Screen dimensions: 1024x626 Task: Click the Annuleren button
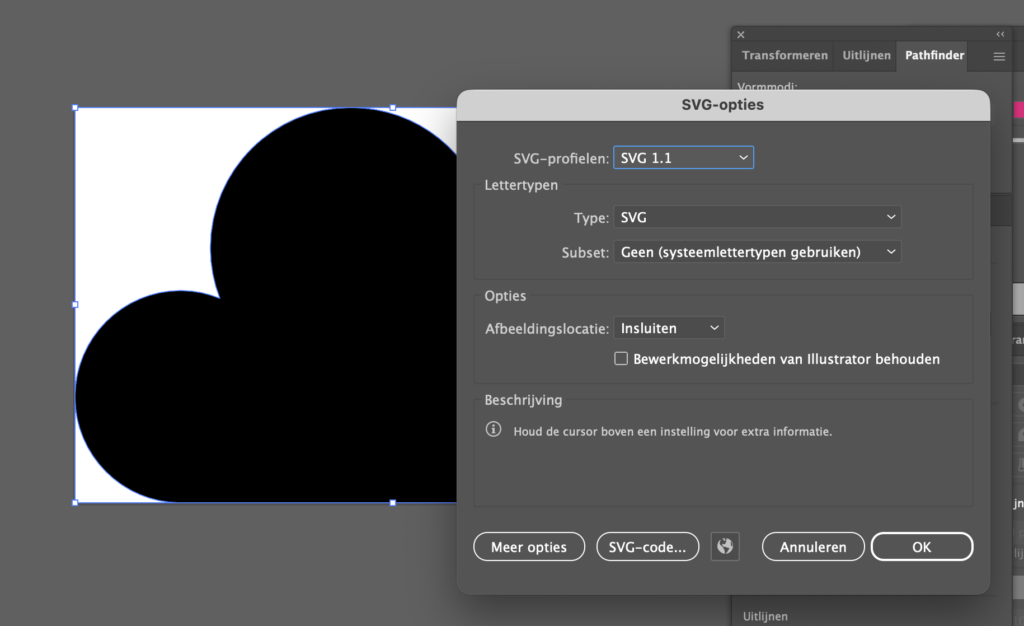point(813,547)
